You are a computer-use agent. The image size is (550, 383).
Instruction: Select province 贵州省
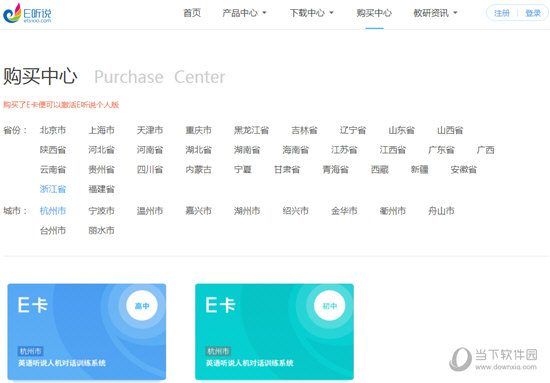click(101, 169)
